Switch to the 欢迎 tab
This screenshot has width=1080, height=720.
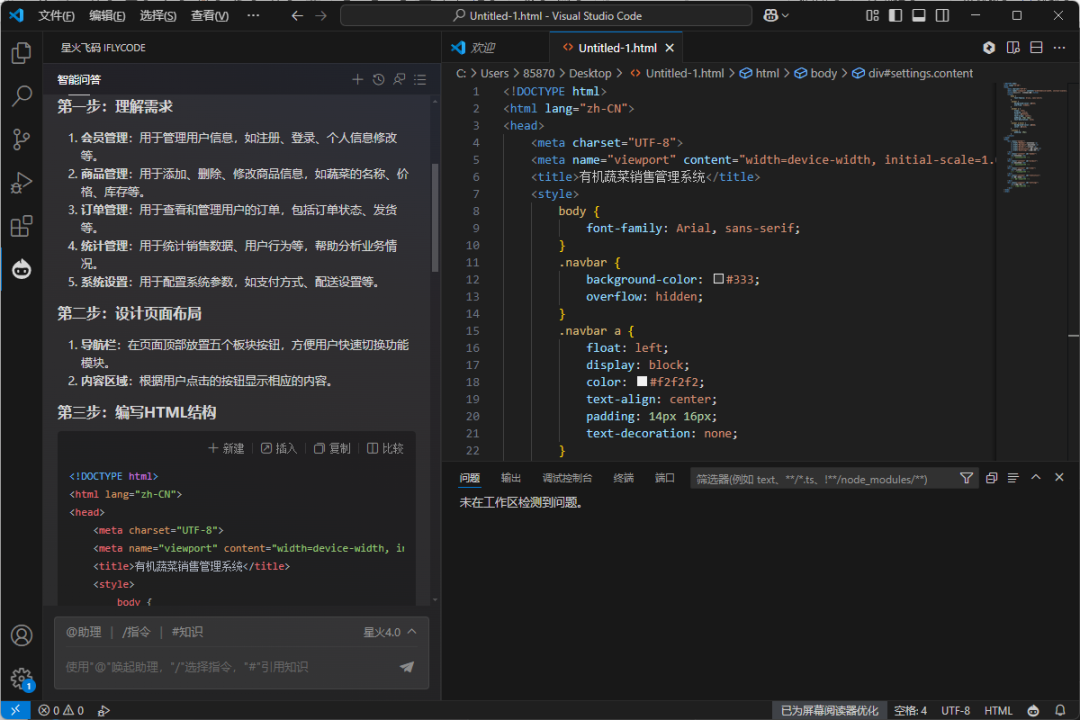(496, 48)
